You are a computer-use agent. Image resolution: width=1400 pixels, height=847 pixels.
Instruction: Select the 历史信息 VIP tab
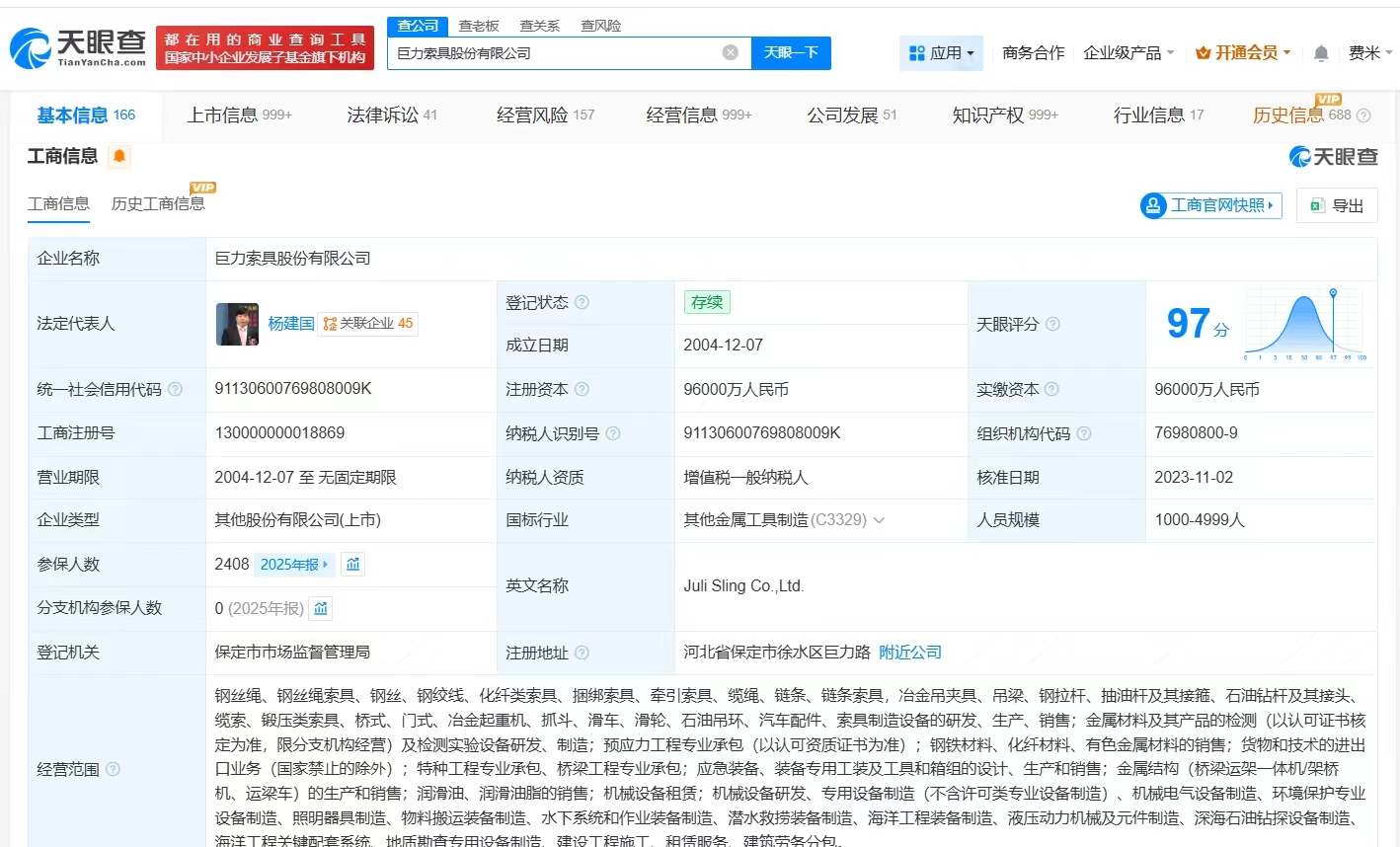pos(1301,115)
